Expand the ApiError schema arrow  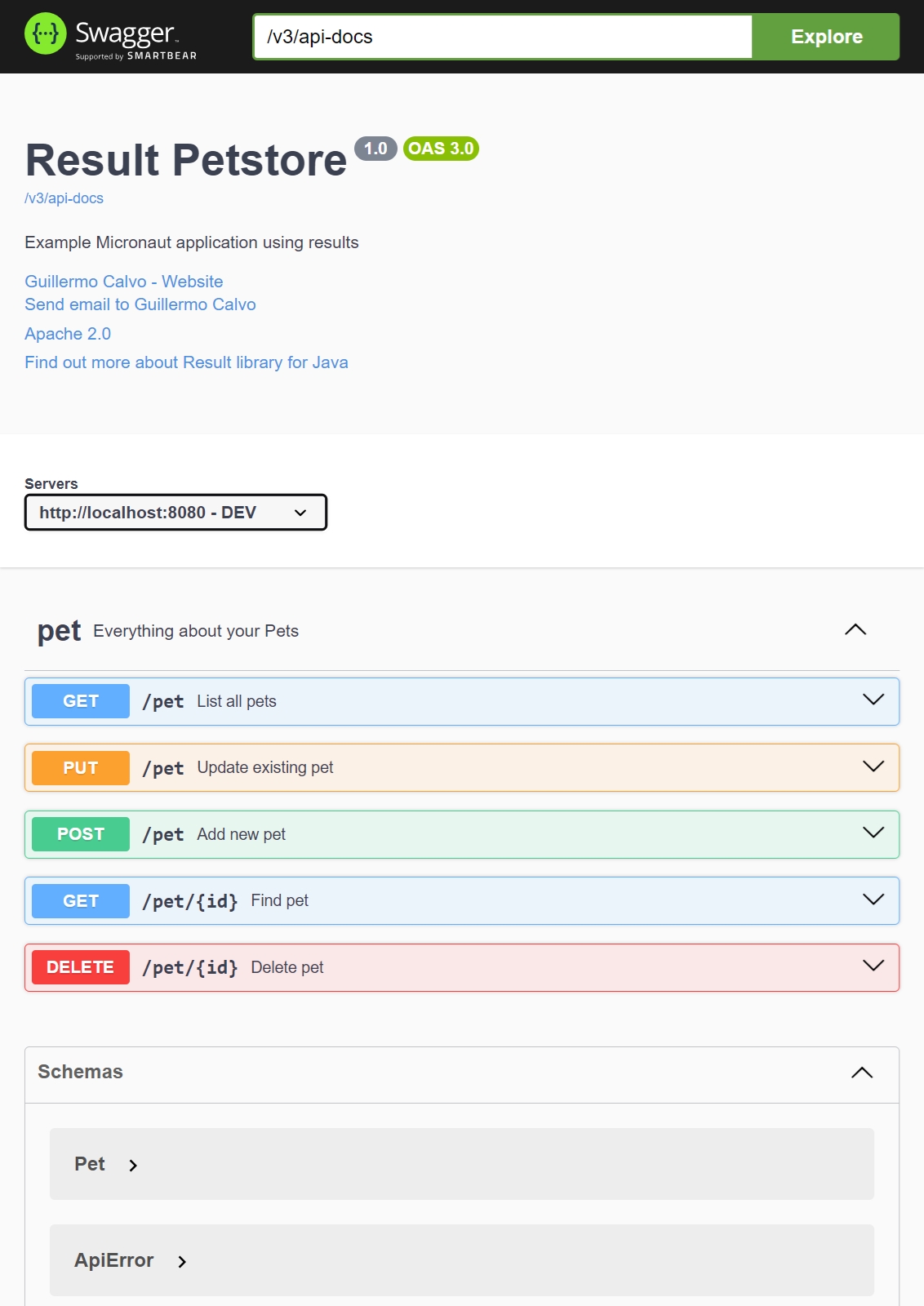pos(182,1262)
